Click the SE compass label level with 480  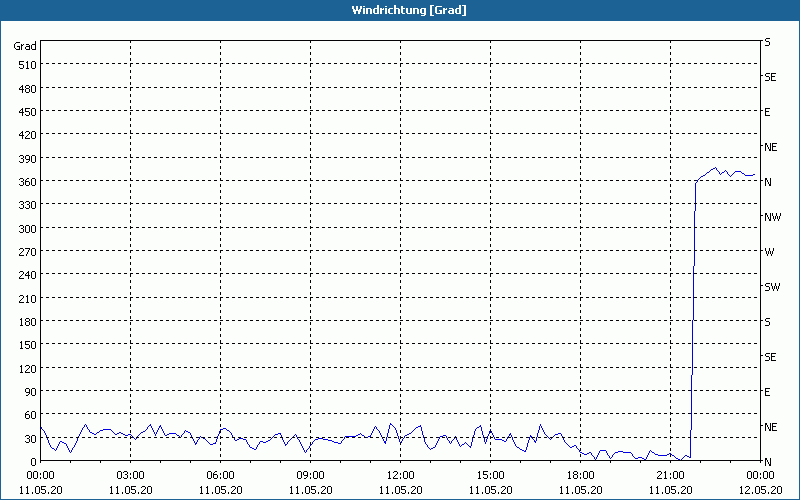(x=770, y=77)
